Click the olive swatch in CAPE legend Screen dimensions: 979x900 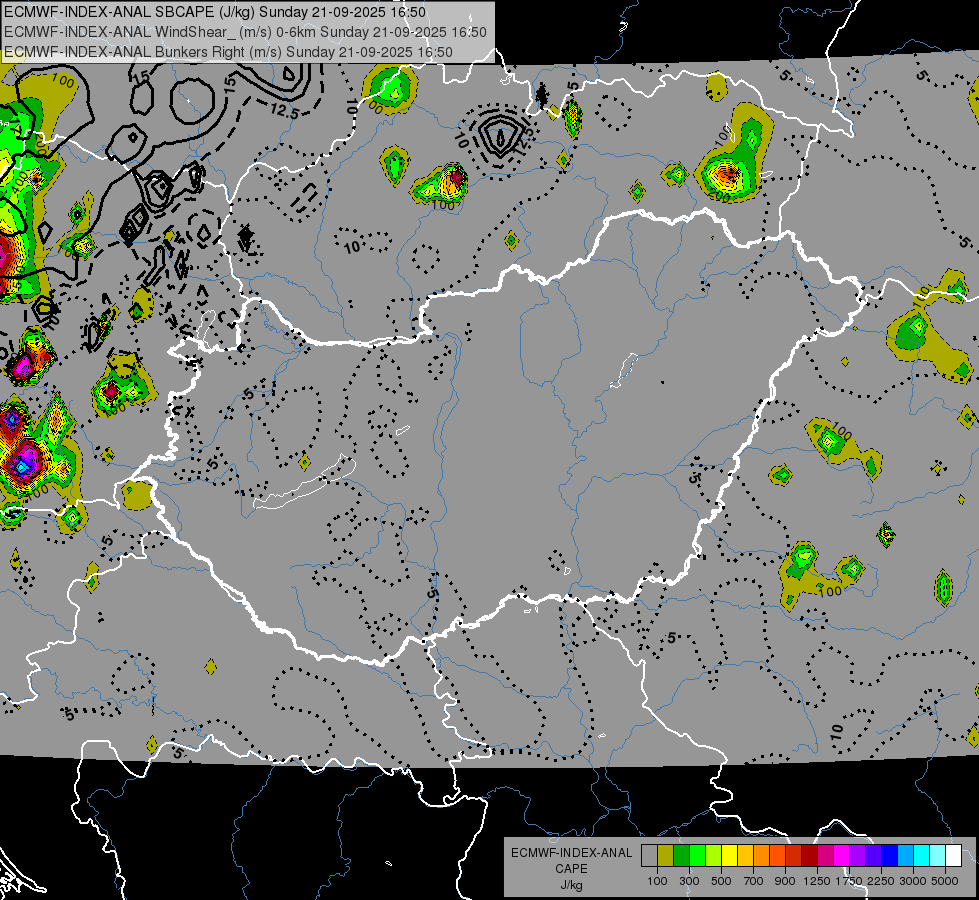pyautogui.click(x=665, y=855)
